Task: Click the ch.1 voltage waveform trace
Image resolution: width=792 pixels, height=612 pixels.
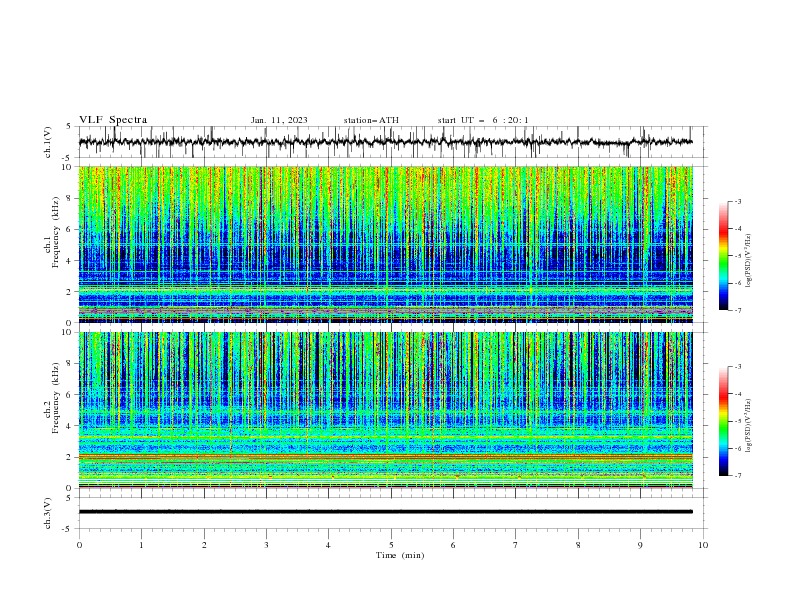Action: tap(385, 142)
